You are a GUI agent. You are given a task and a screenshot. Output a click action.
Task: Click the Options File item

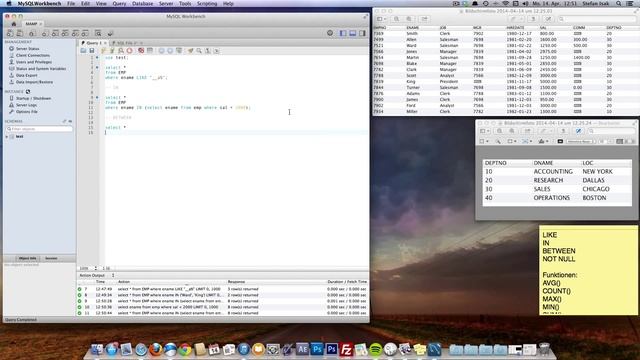(27, 111)
